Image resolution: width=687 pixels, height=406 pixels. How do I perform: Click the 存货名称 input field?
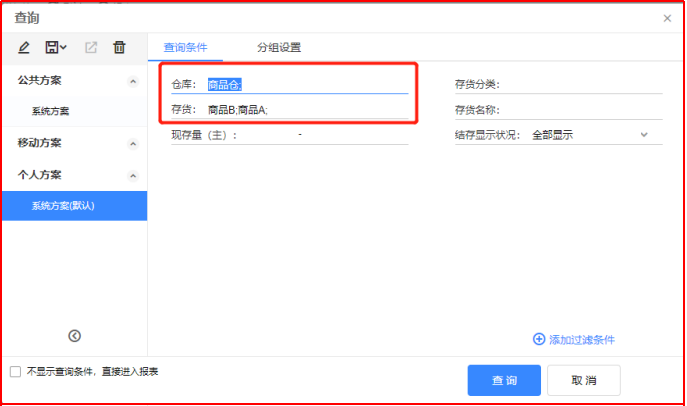[x=581, y=110]
